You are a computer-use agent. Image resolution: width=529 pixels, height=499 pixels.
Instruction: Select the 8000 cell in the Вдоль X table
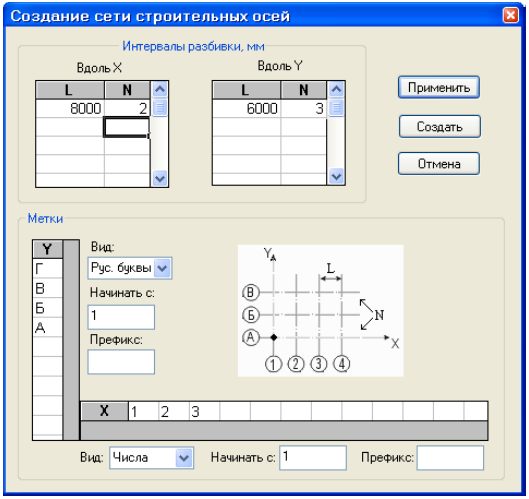click(70, 109)
